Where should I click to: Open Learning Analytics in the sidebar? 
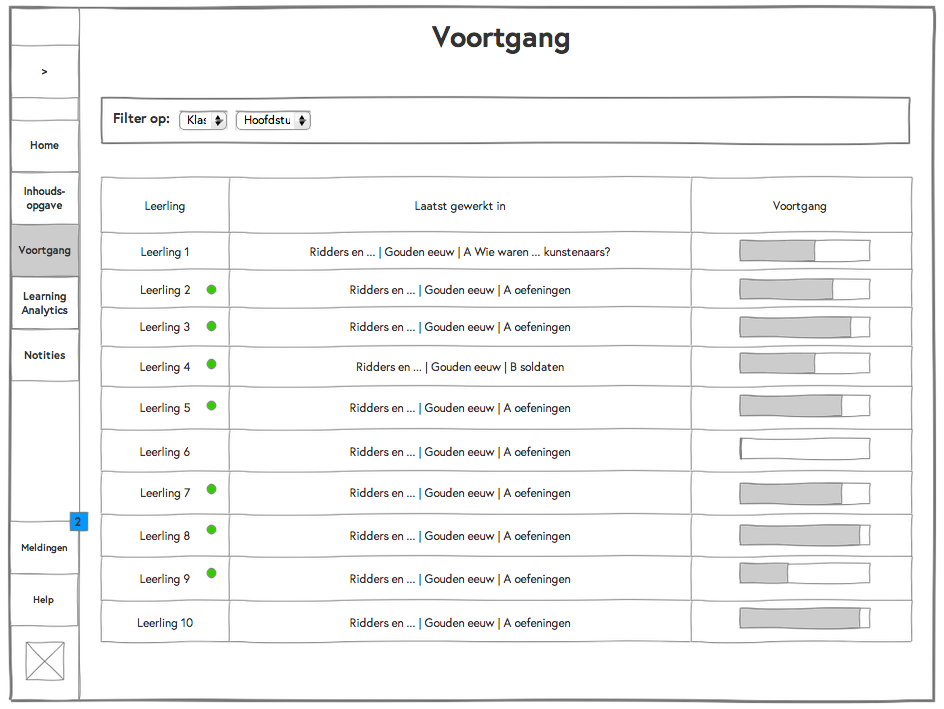(x=45, y=303)
